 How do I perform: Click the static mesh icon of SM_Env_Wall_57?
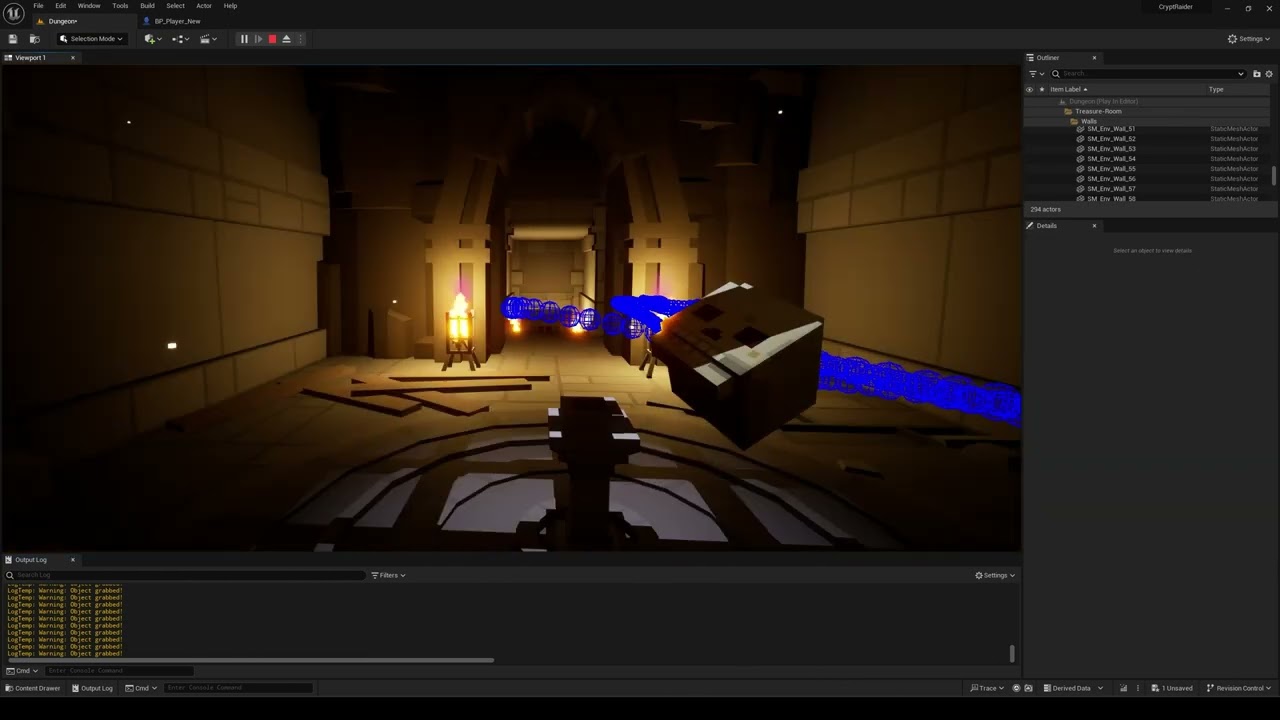click(1080, 189)
